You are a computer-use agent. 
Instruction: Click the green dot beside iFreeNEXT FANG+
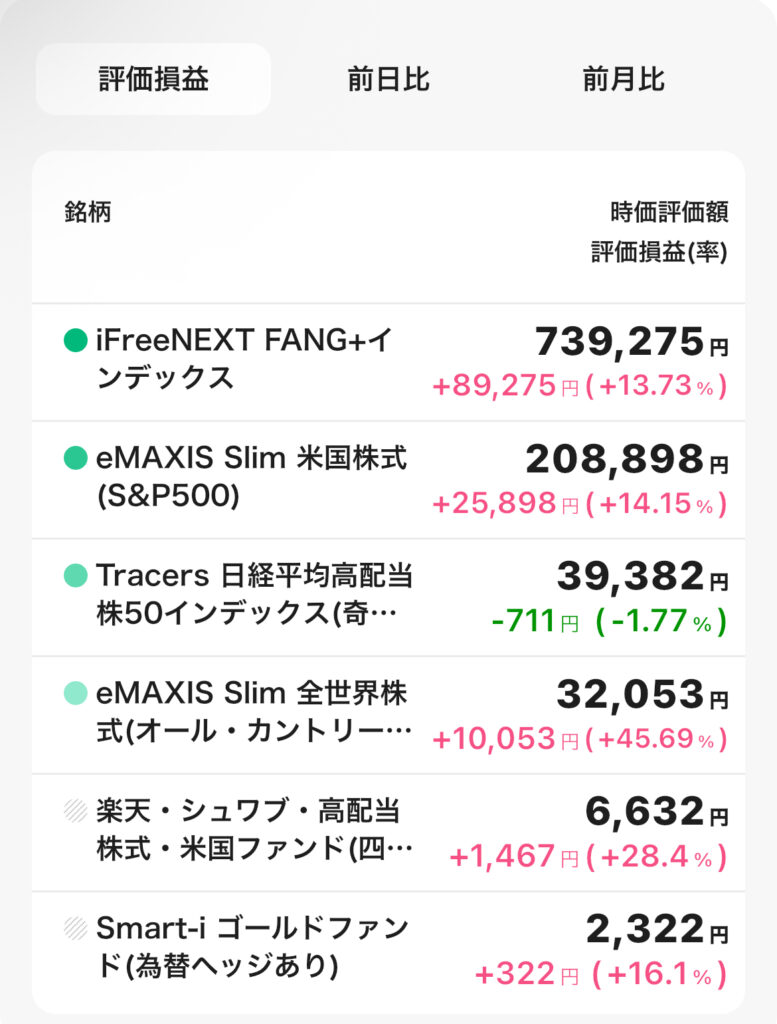[x=76, y=340]
